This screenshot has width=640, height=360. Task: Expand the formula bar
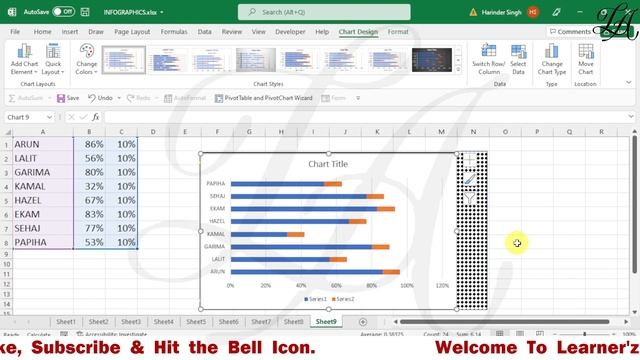click(631, 117)
